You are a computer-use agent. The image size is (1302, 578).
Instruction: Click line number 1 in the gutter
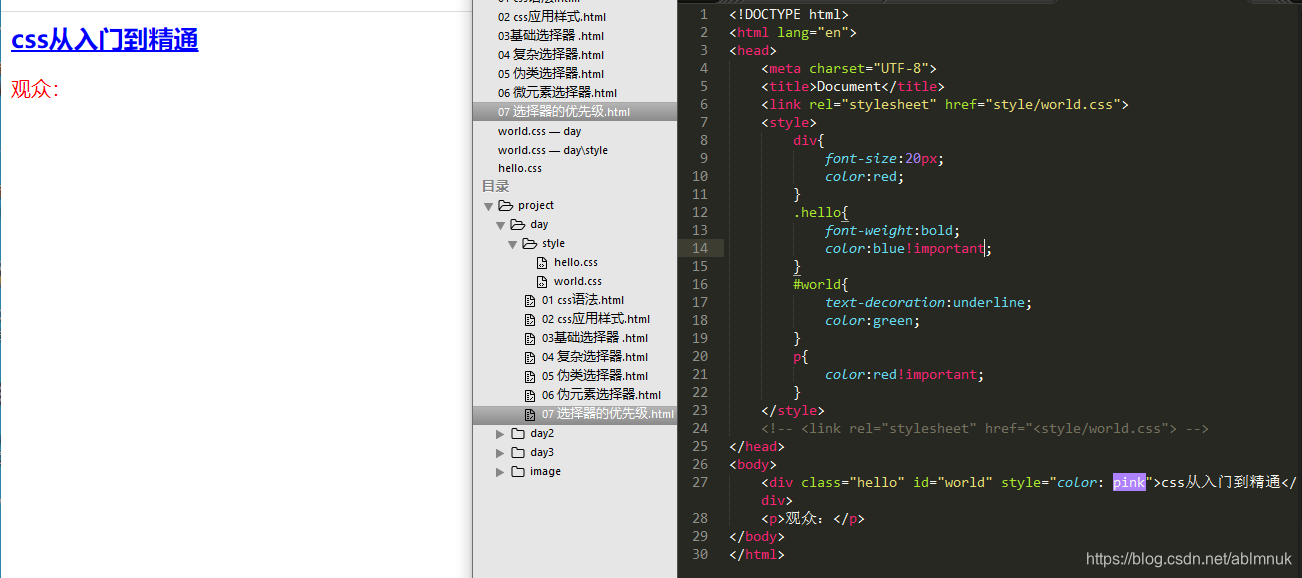pyautogui.click(x=704, y=14)
